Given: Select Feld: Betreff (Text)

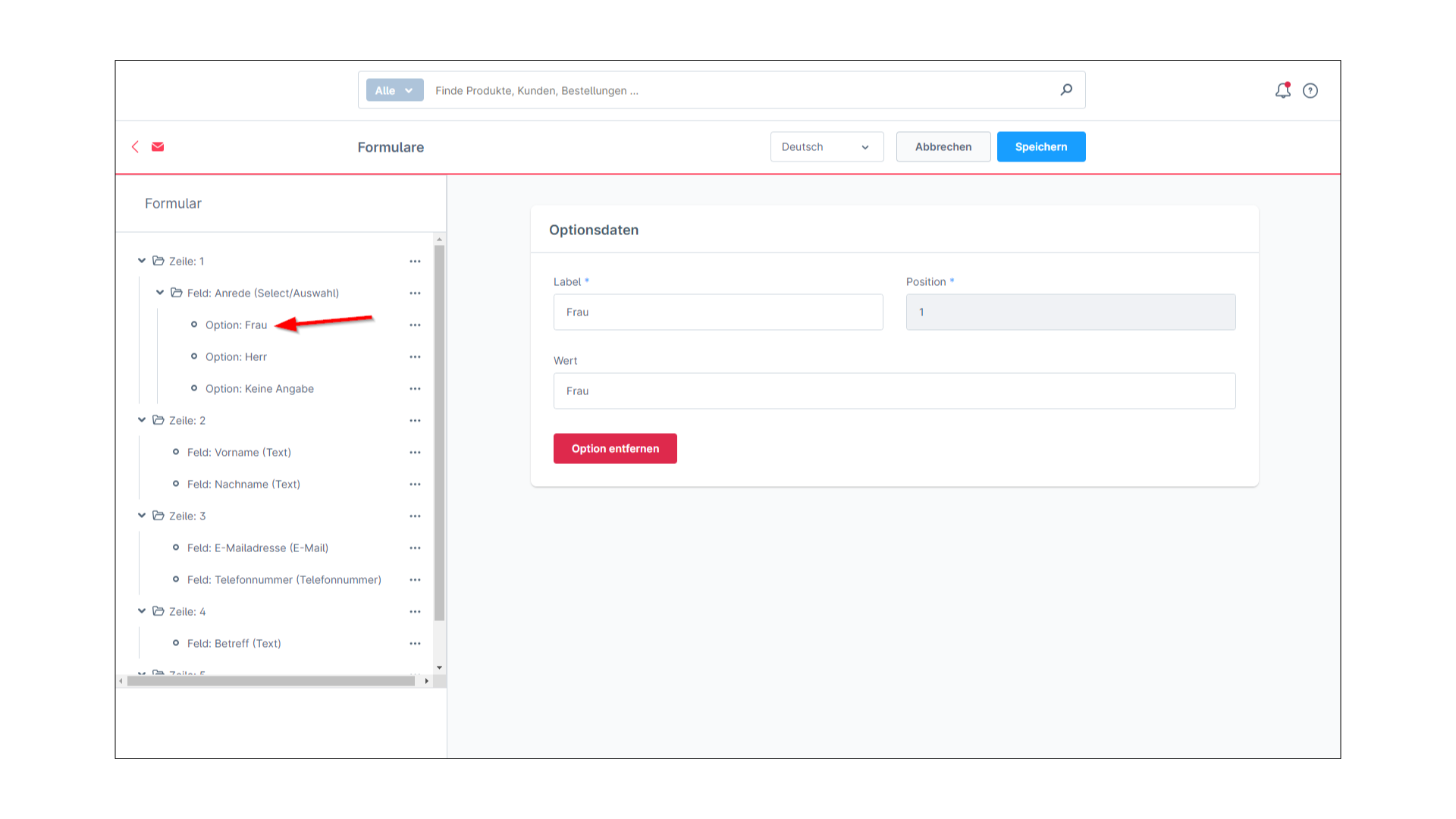Looking at the screenshot, I should (x=234, y=644).
